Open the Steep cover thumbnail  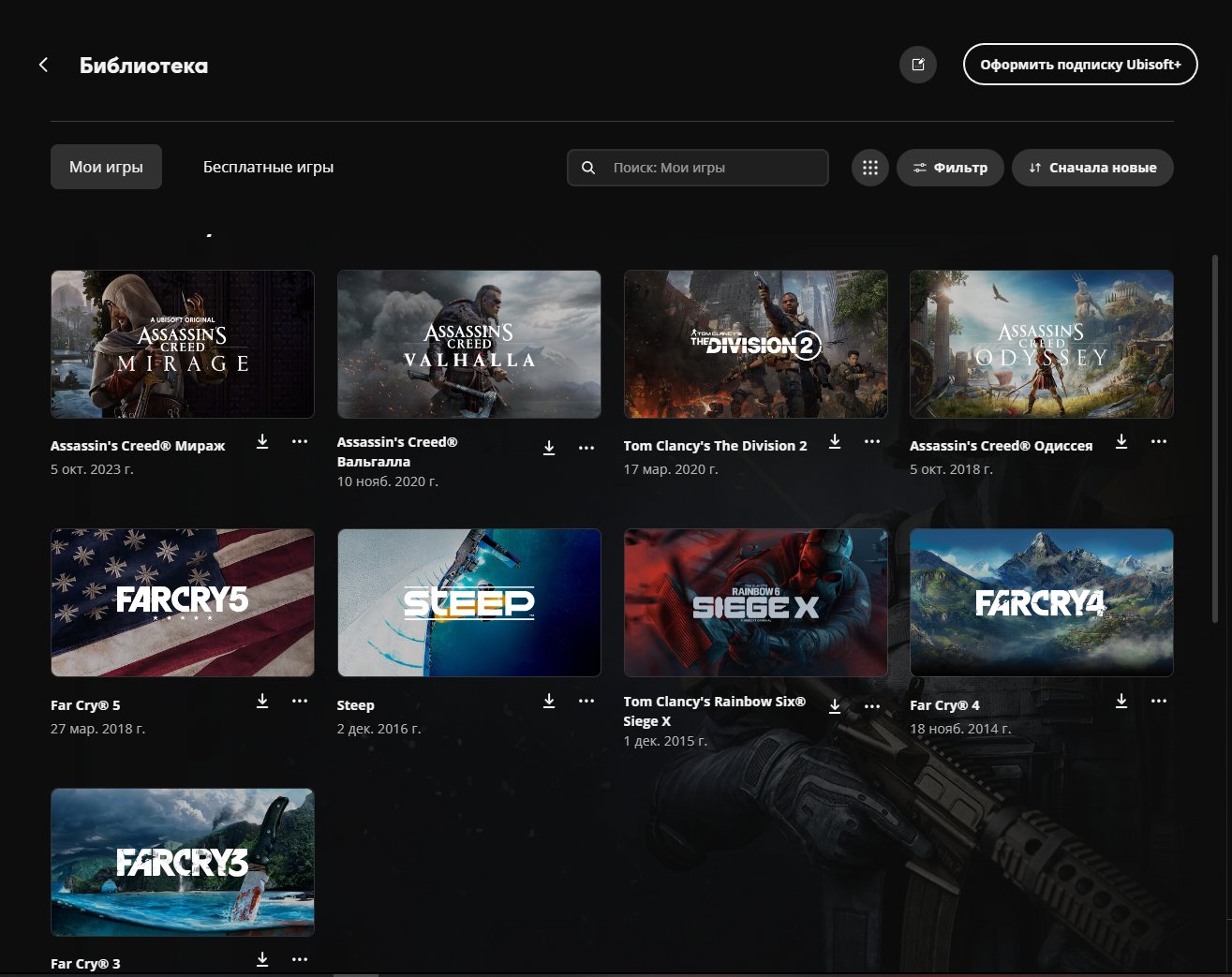tap(469, 603)
